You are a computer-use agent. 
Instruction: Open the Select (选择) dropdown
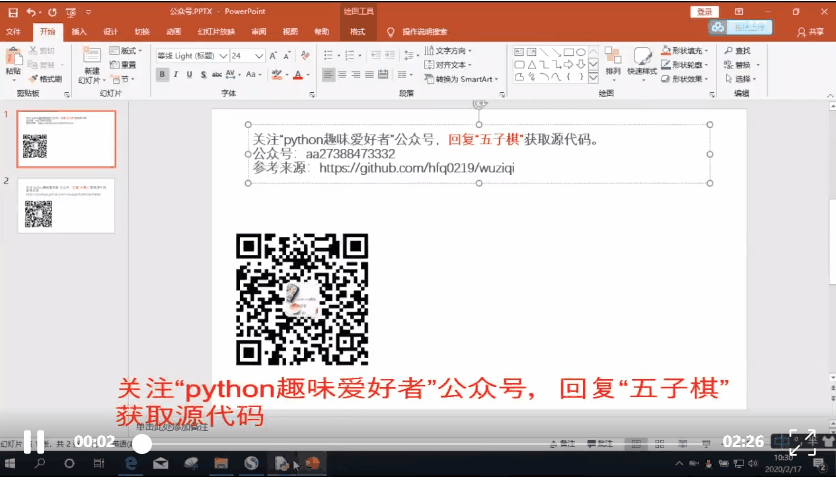740,79
